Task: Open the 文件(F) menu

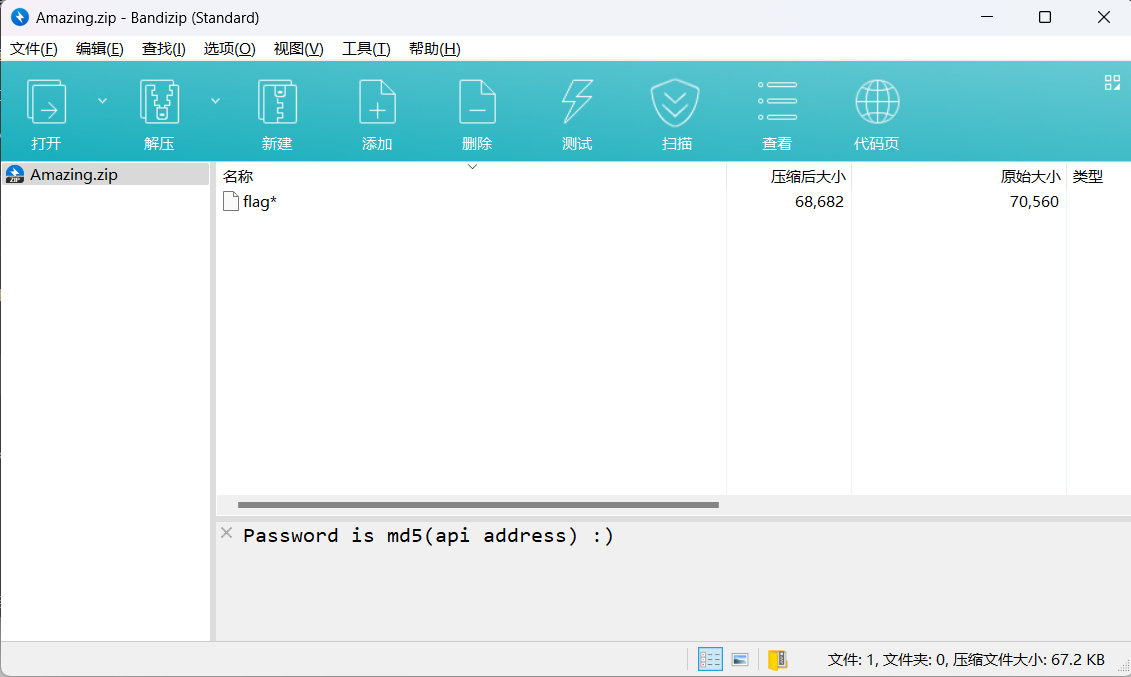Action: 34,49
